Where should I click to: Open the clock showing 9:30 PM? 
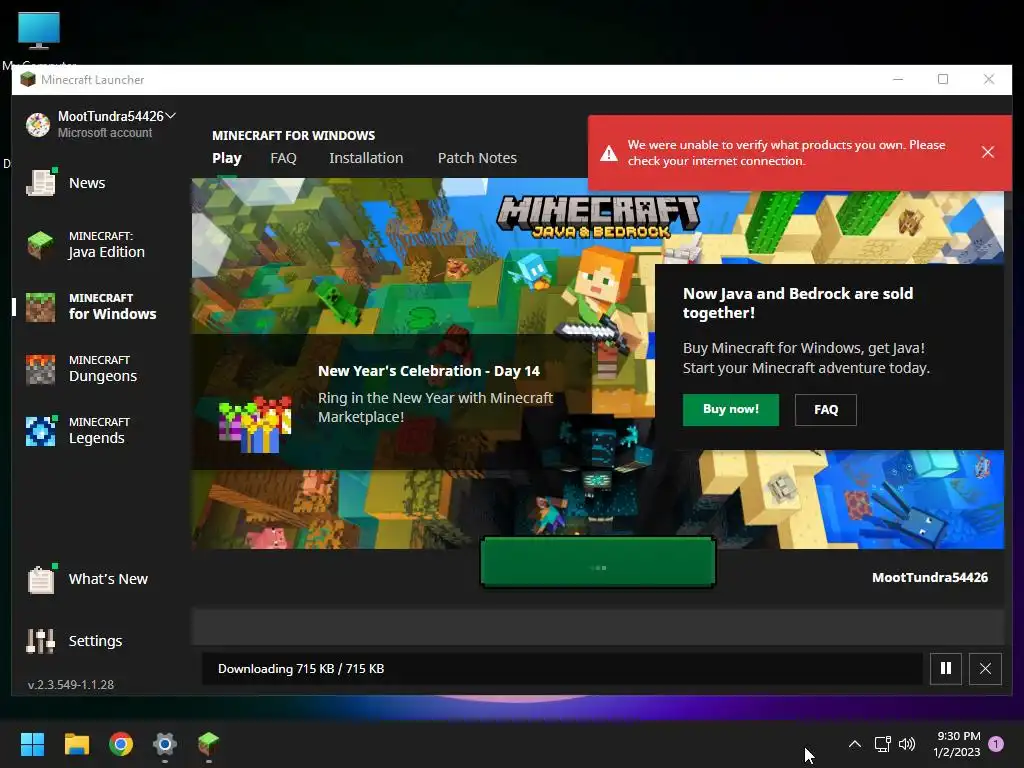957,744
